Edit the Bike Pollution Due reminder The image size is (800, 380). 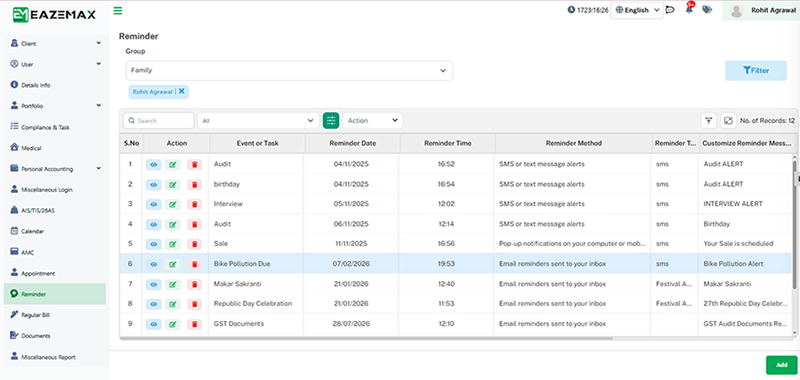173,264
